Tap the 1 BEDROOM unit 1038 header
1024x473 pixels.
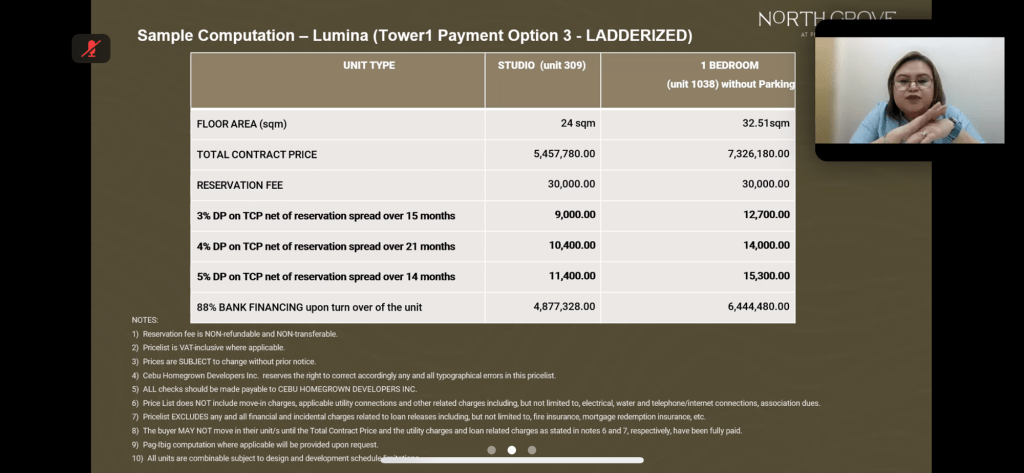728,75
